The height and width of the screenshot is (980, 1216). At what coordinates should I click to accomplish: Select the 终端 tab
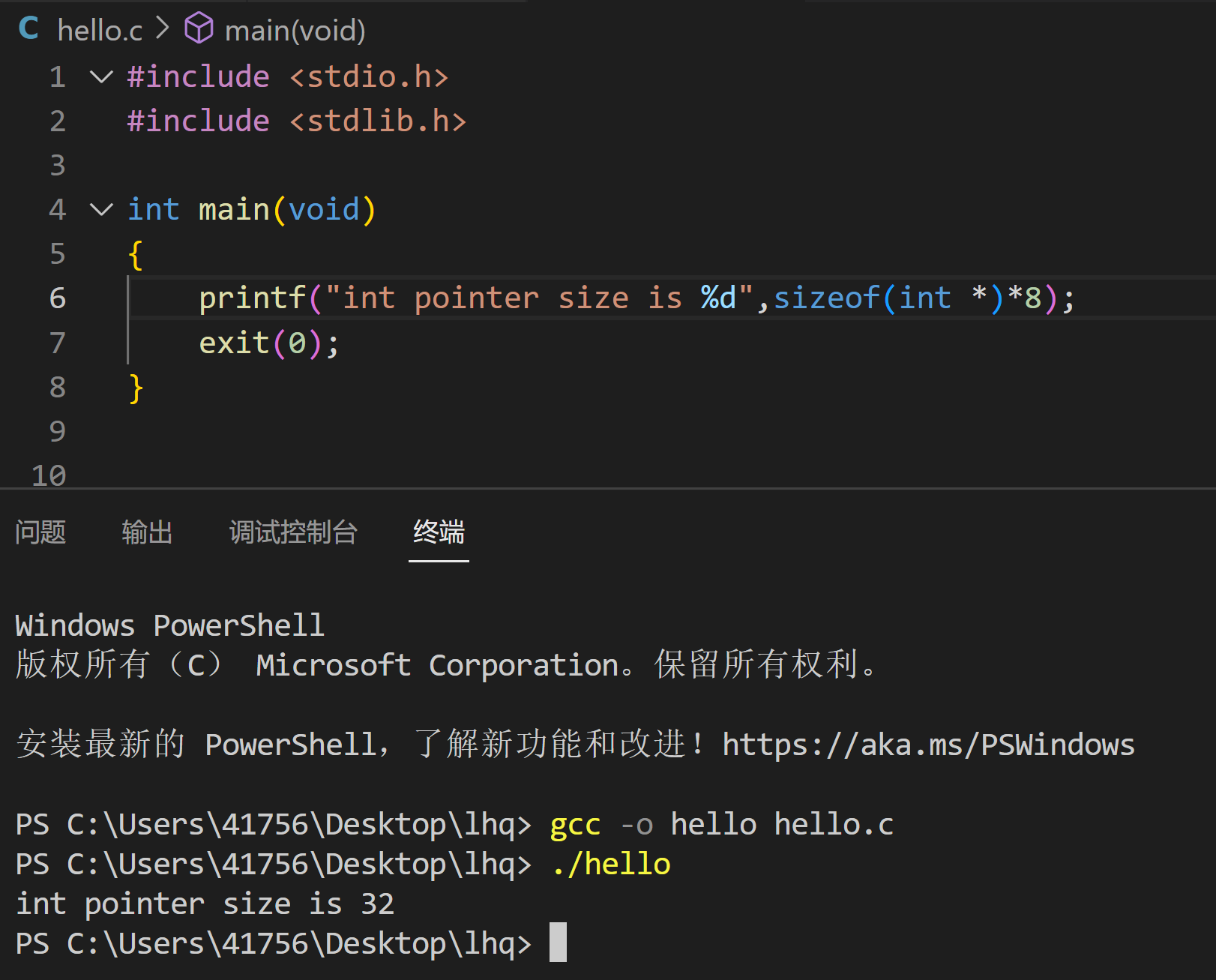click(x=439, y=532)
